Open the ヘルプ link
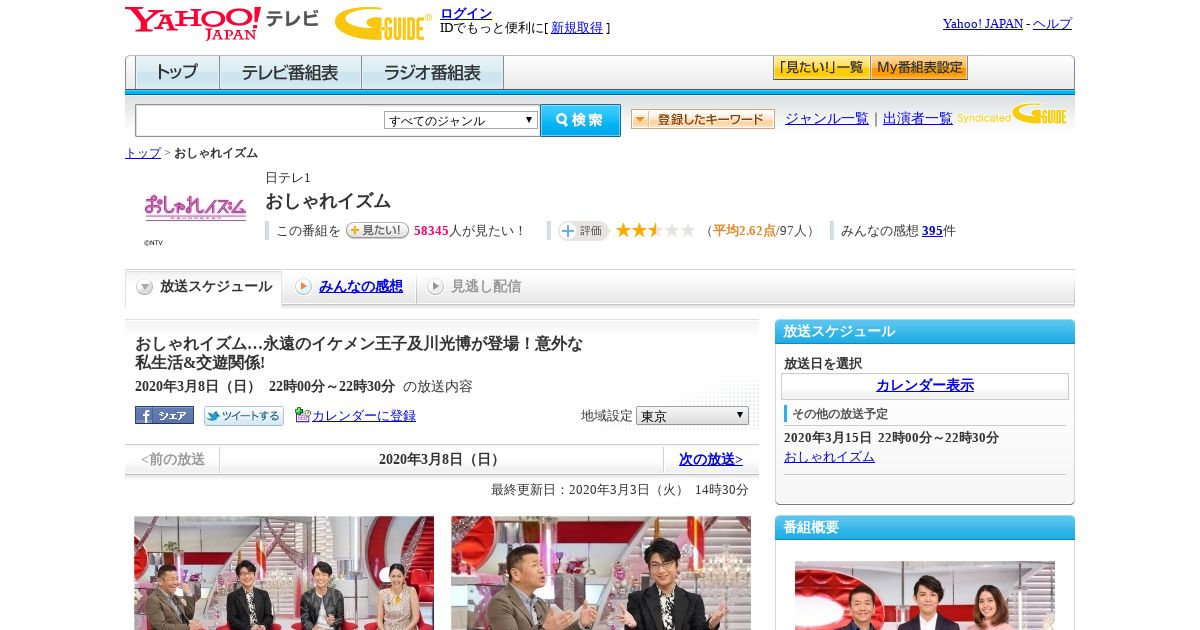 (x=1052, y=23)
